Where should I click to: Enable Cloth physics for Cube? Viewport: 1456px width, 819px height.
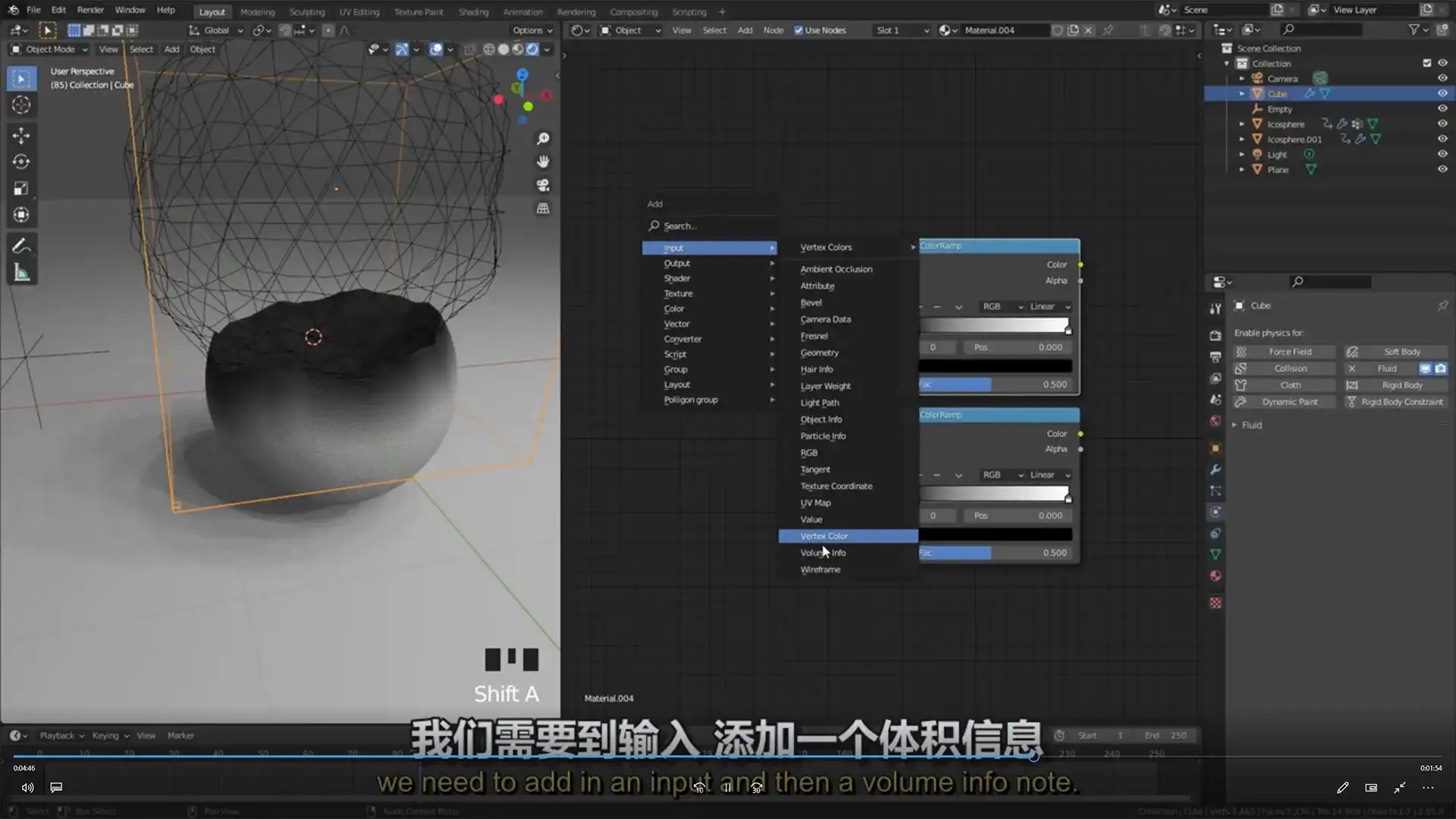1289,384
